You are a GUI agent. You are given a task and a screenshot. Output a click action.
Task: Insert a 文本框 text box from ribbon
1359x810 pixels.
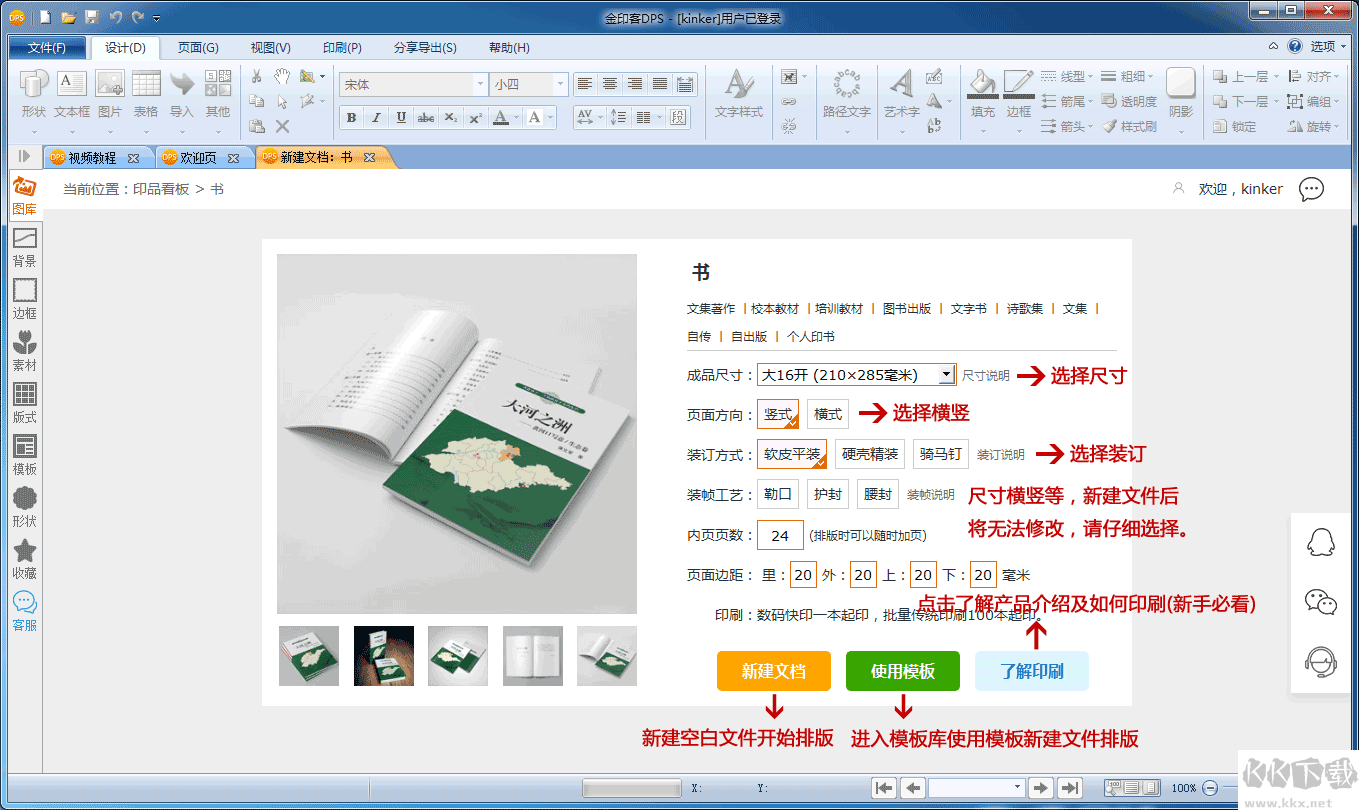(x=72, y=95)
